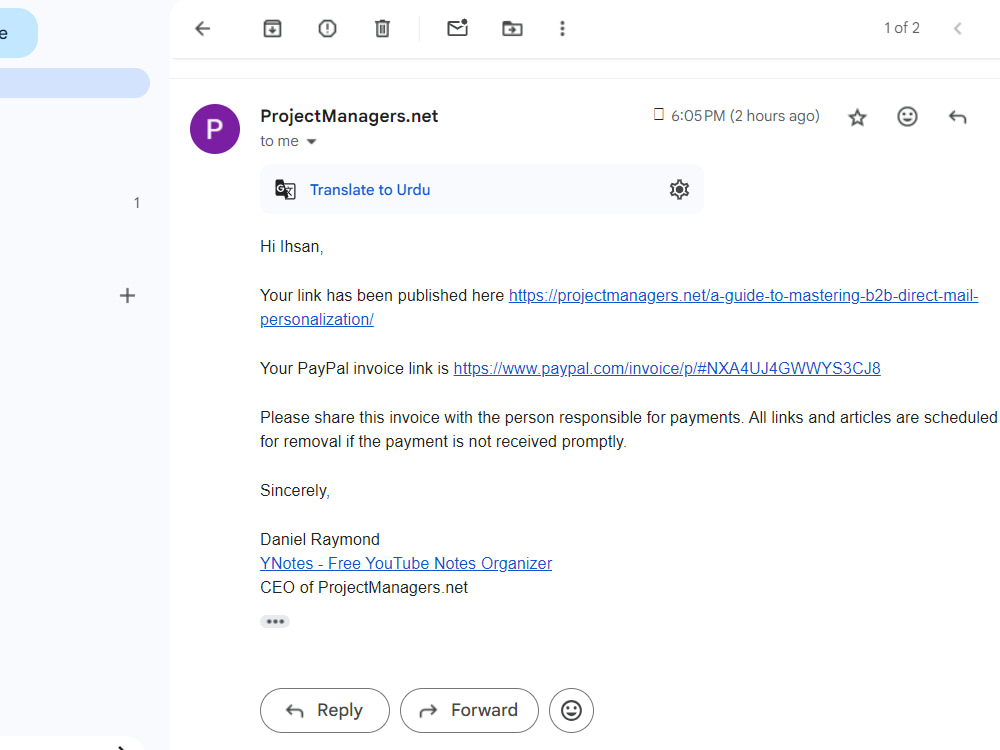Click the 6:05 PM timestamp
This screenshot has width=1000, height=750.
[745, 116]
